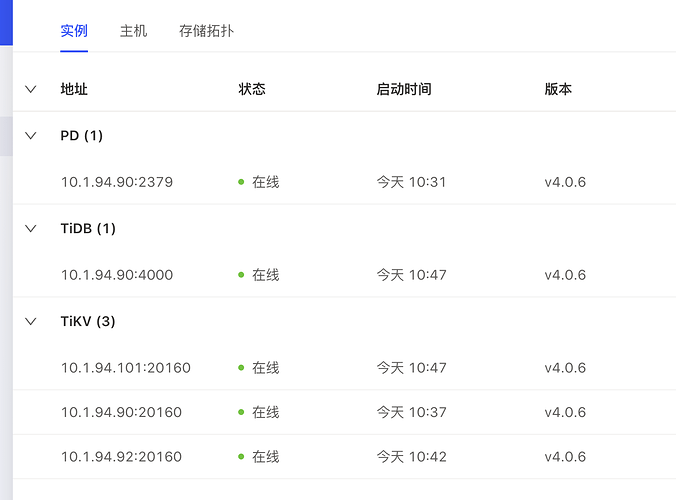Viewport: 676px width, 500px height.
Task: Click the 版本 column header
Action: (558, 89)
